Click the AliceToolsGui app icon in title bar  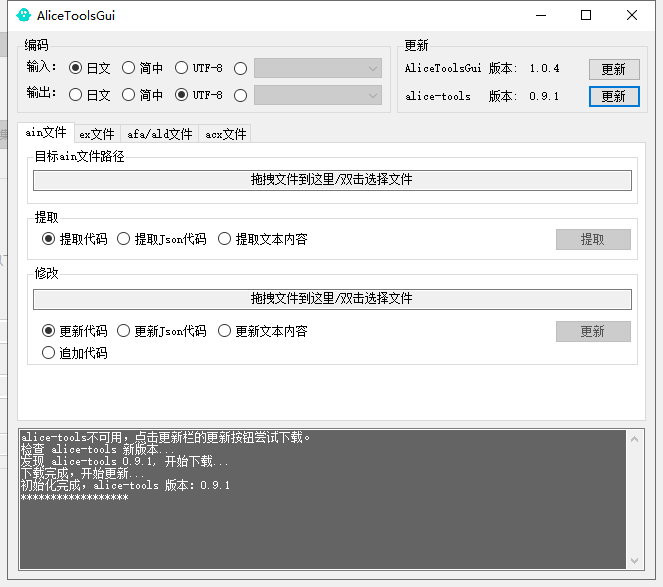pos(24,15)
